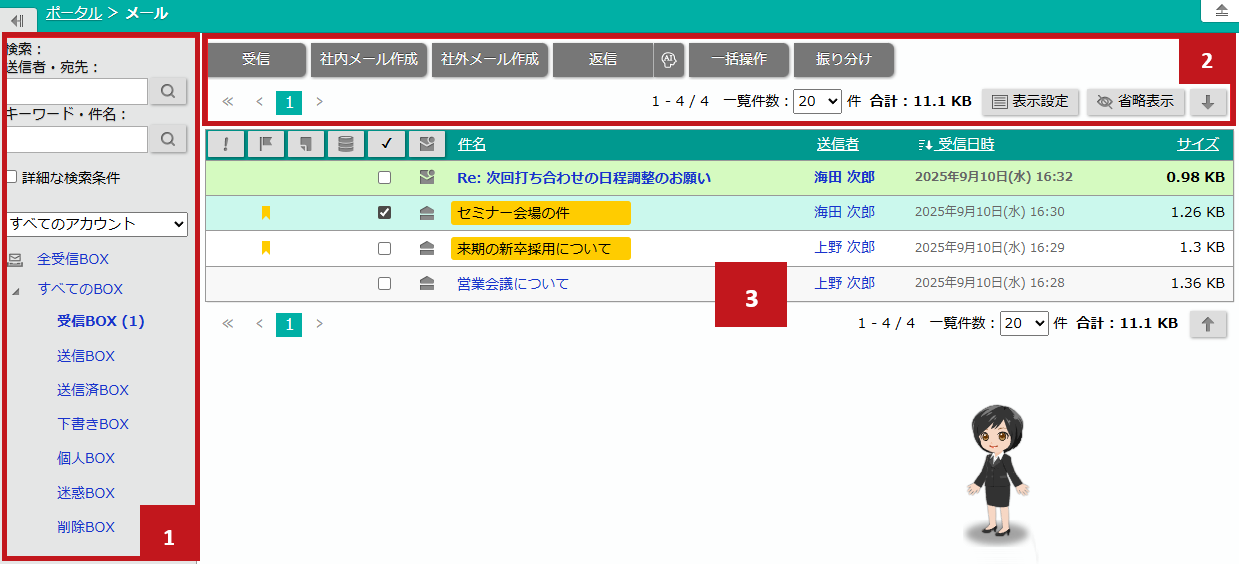1239x564 pixels.
Task: Click the yellow bookmark on セミナー会場の件
Action: (266, 212)
